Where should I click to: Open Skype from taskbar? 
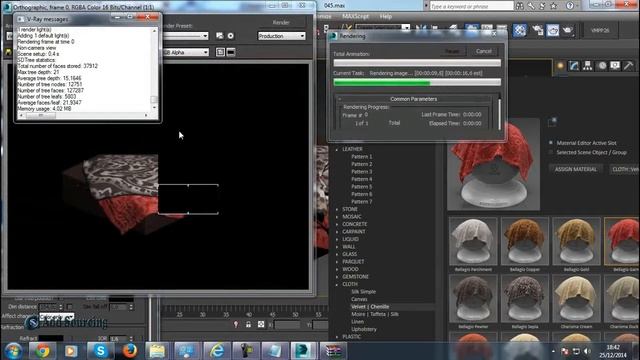click(100, 351)
